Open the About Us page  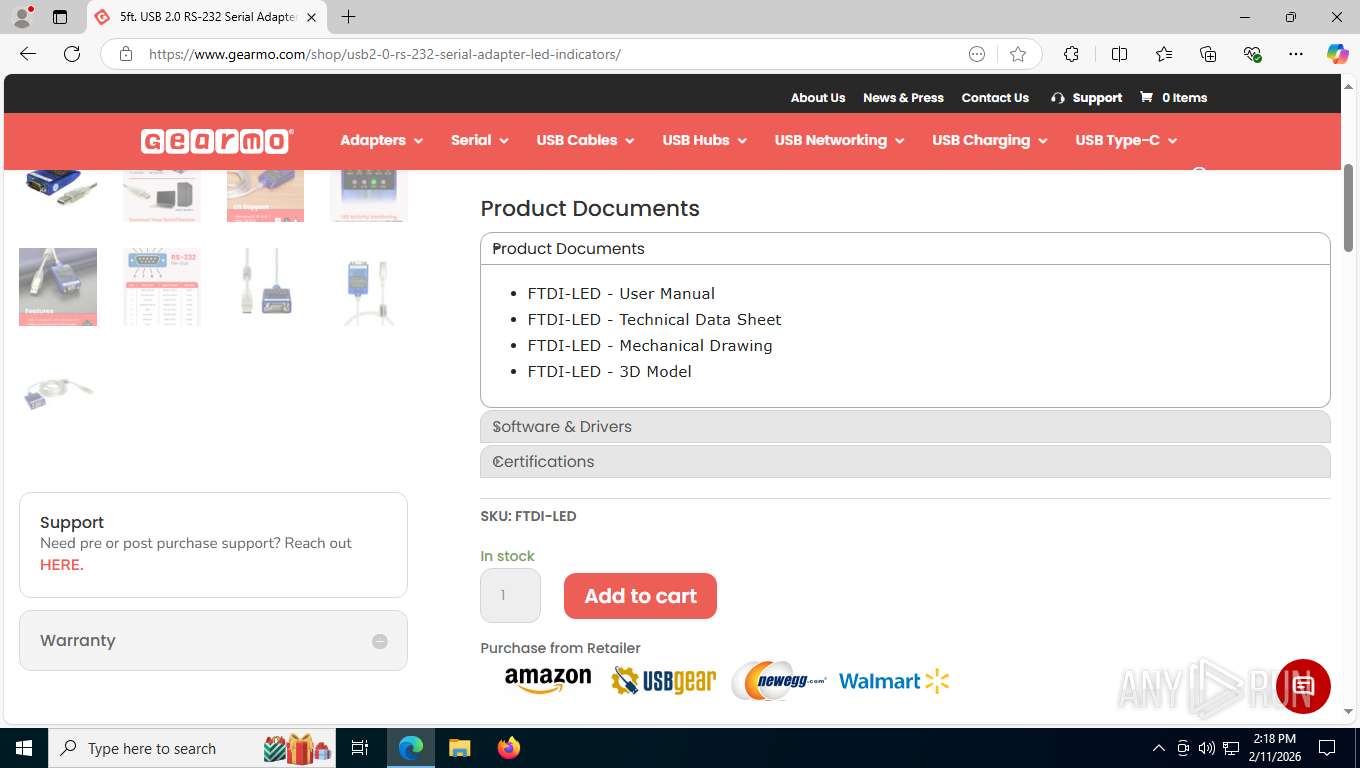(818, 97)
